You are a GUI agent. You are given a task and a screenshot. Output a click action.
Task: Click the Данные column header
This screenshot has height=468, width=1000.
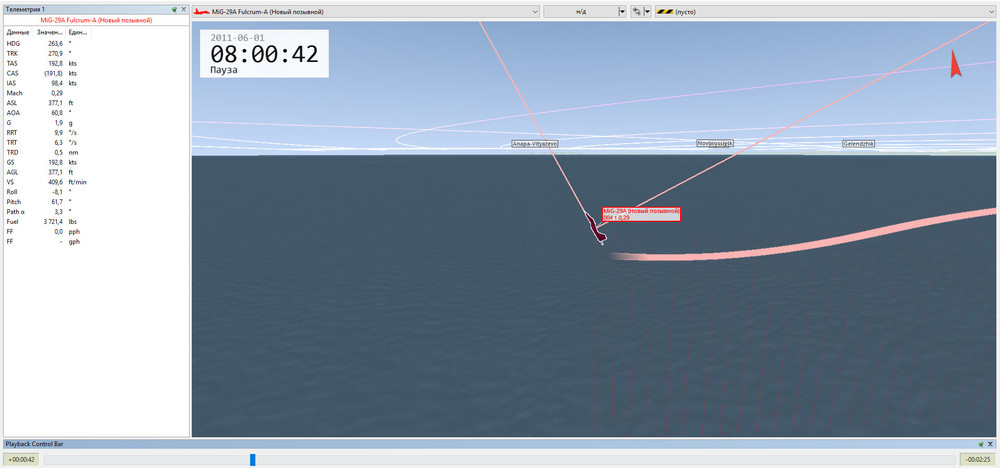point(18,32)
